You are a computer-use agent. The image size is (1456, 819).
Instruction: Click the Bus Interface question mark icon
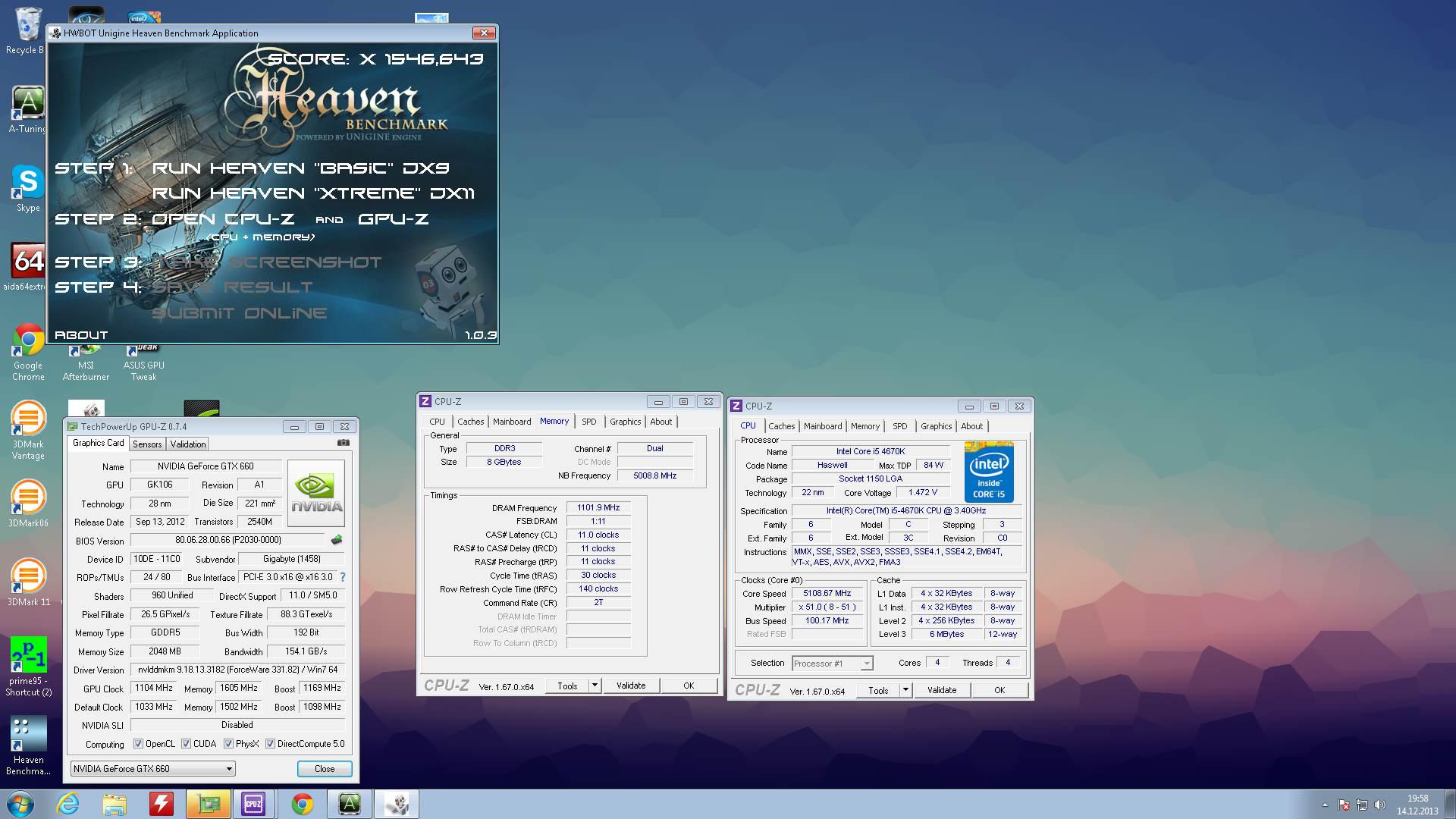tap(343, 577)
